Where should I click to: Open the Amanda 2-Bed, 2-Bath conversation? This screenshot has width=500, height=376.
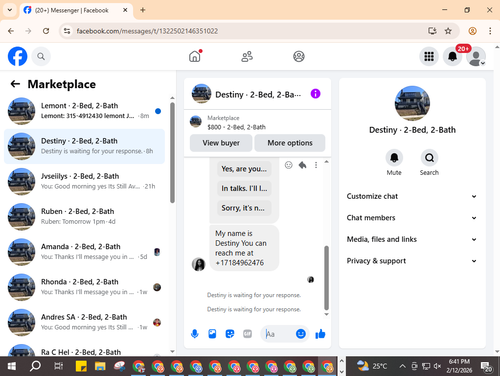click(x=84, y=252)
